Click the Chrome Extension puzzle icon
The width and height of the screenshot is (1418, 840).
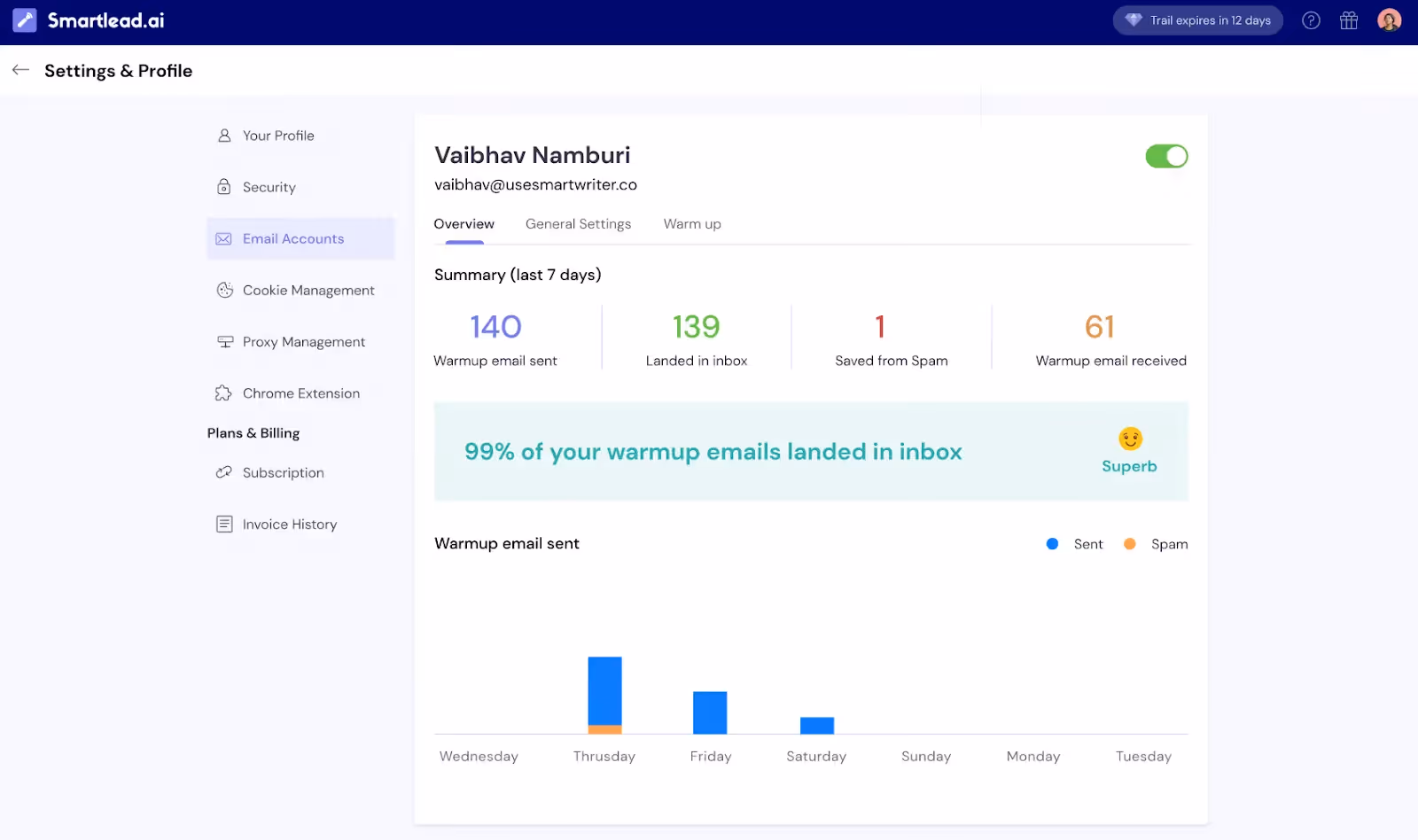(223, 393)
